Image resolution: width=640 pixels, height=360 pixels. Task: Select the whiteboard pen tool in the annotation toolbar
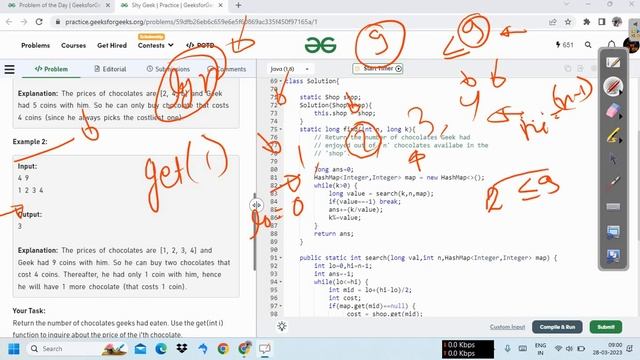[613, 62]
